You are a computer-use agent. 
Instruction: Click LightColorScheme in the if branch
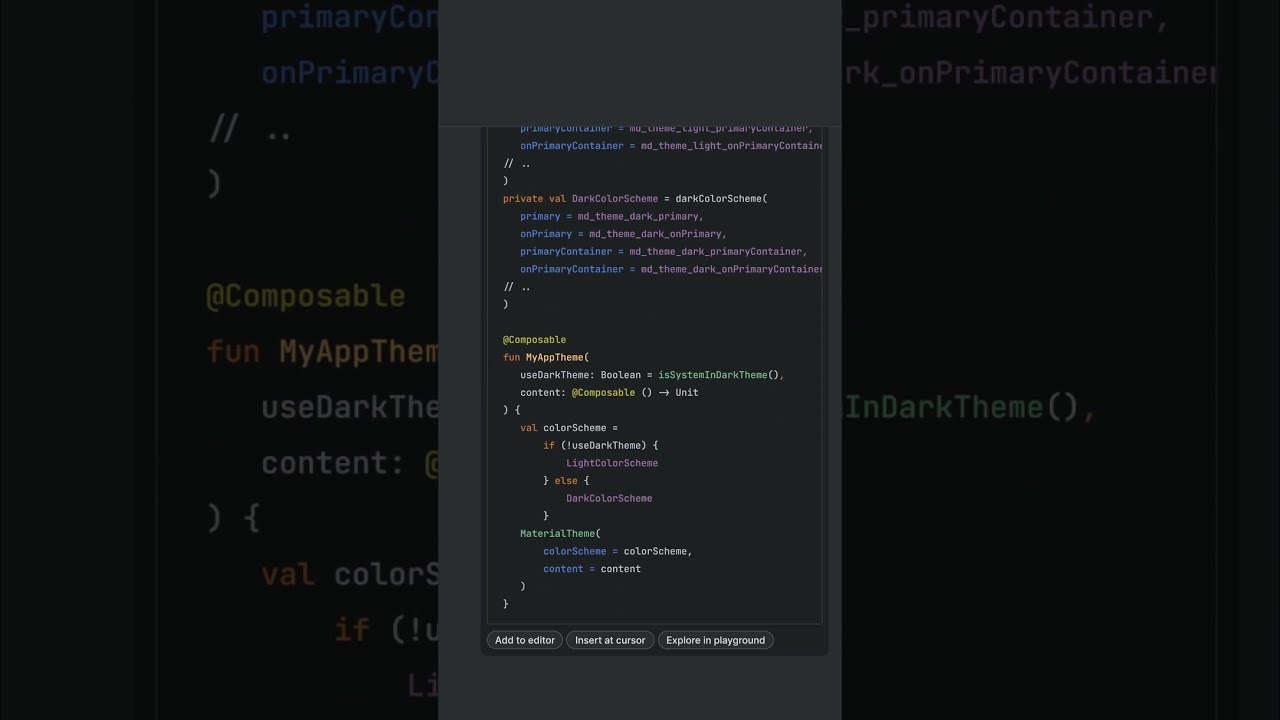(x=612, y=463)
